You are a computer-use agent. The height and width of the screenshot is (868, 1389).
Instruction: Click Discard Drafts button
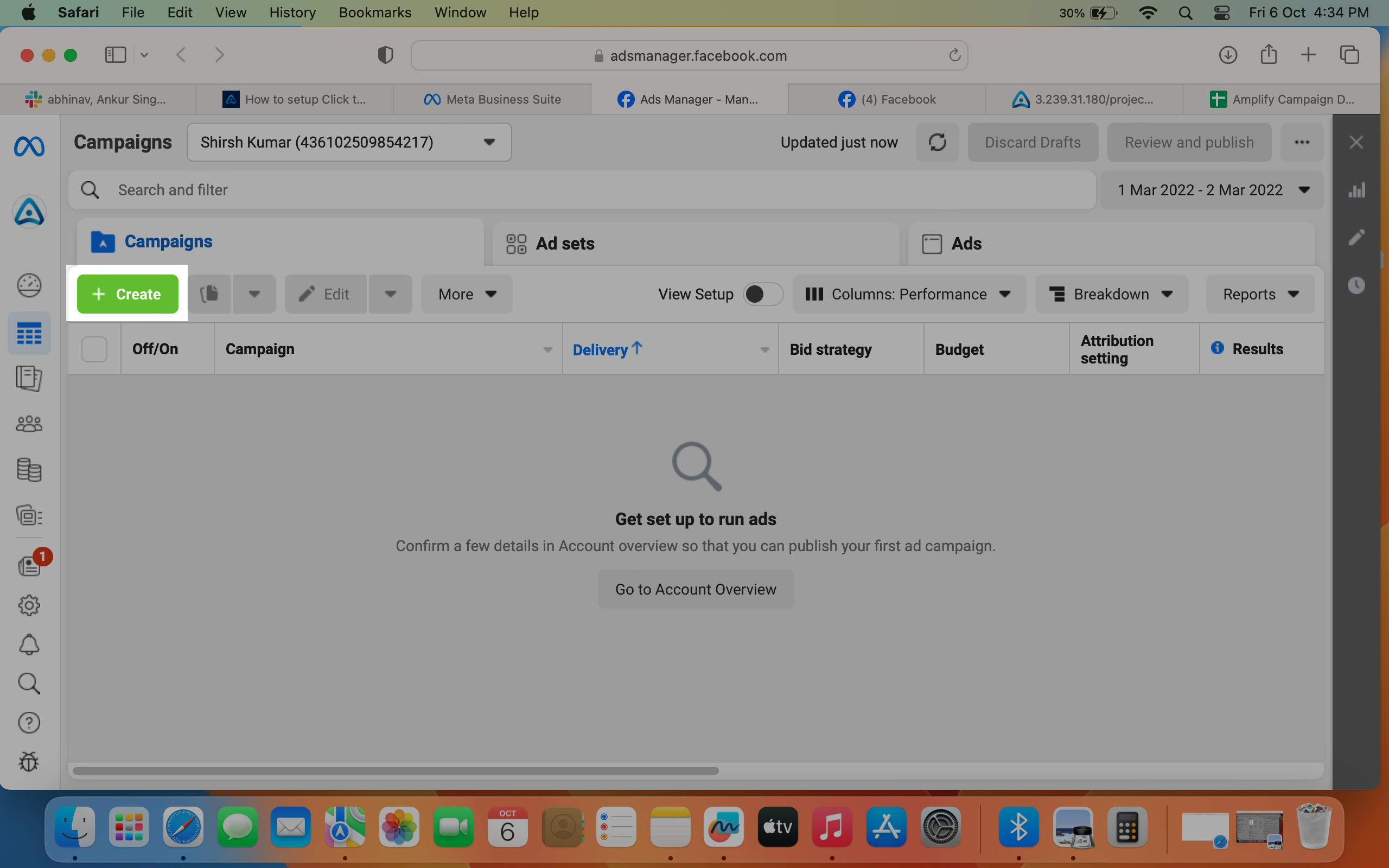[x=1033, y=142]
